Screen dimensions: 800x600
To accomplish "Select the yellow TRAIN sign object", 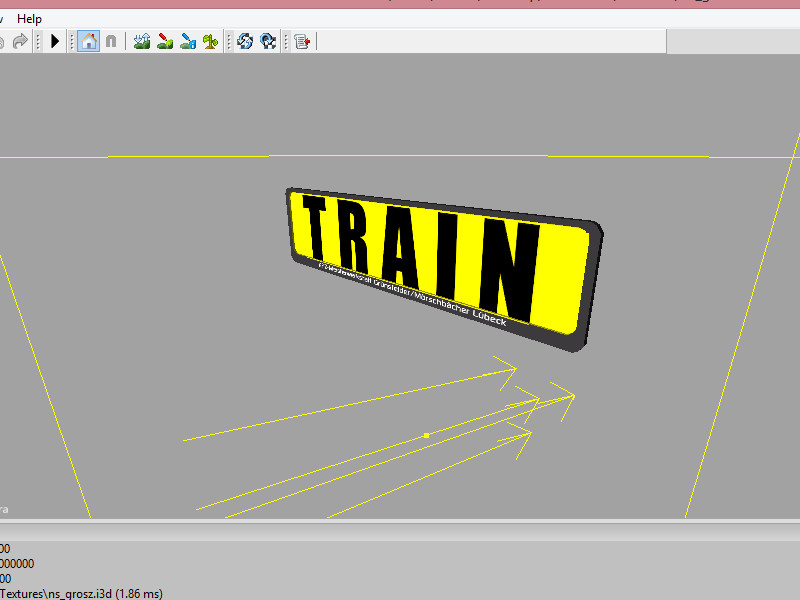I will point(430,260).
